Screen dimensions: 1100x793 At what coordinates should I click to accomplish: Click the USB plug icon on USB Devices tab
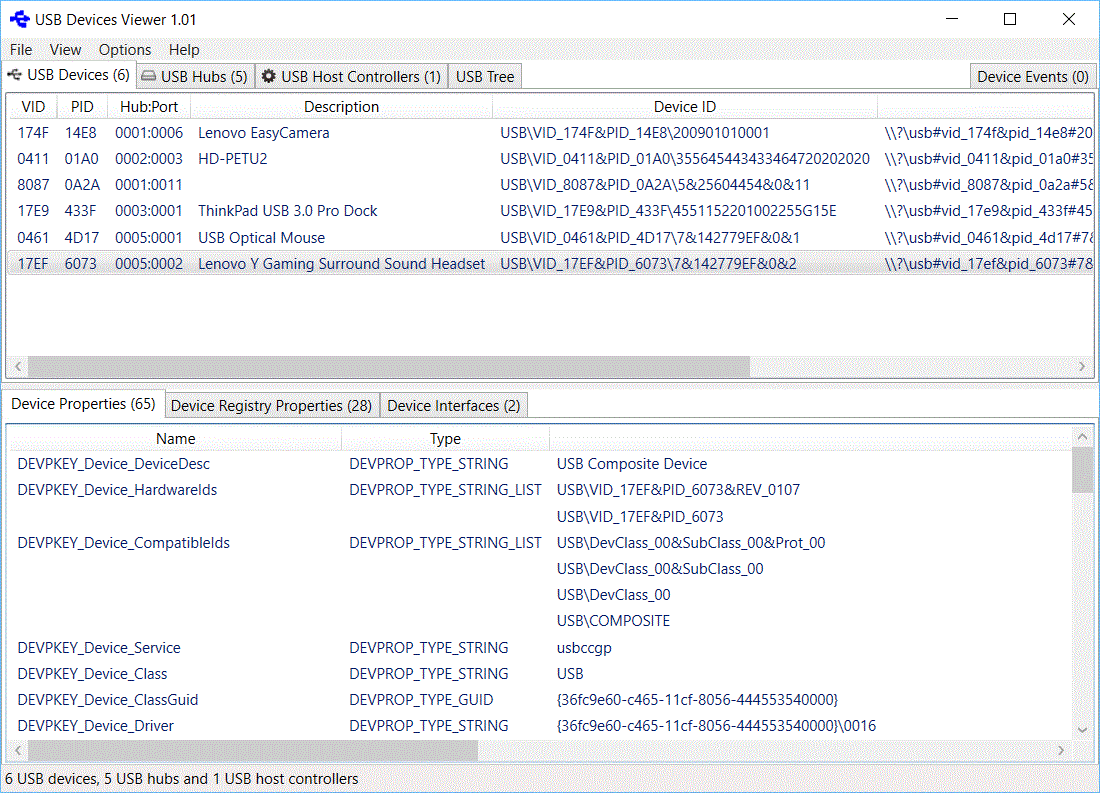coord(15,74)
